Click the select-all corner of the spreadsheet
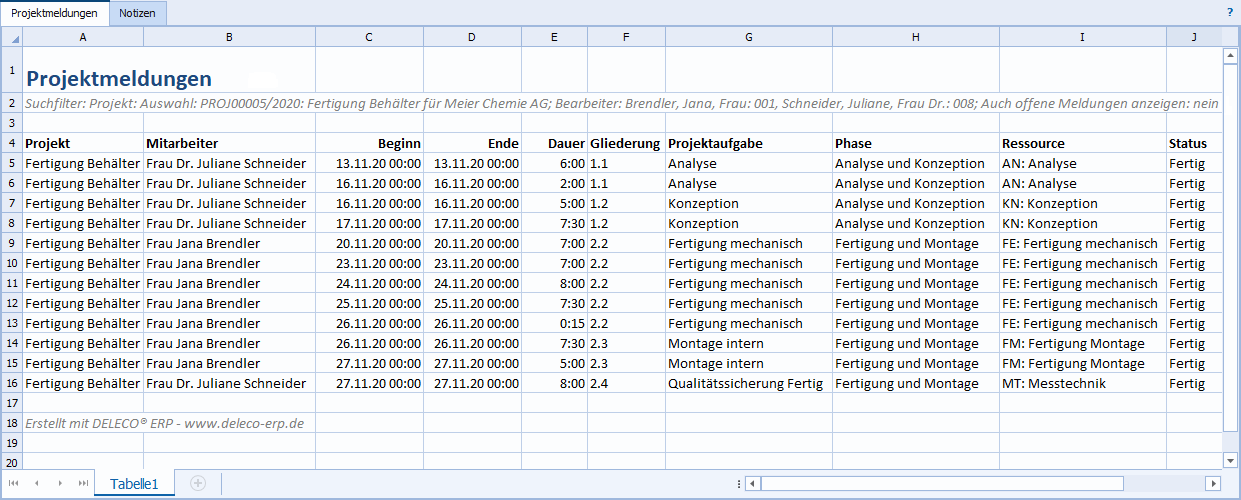 11,37
